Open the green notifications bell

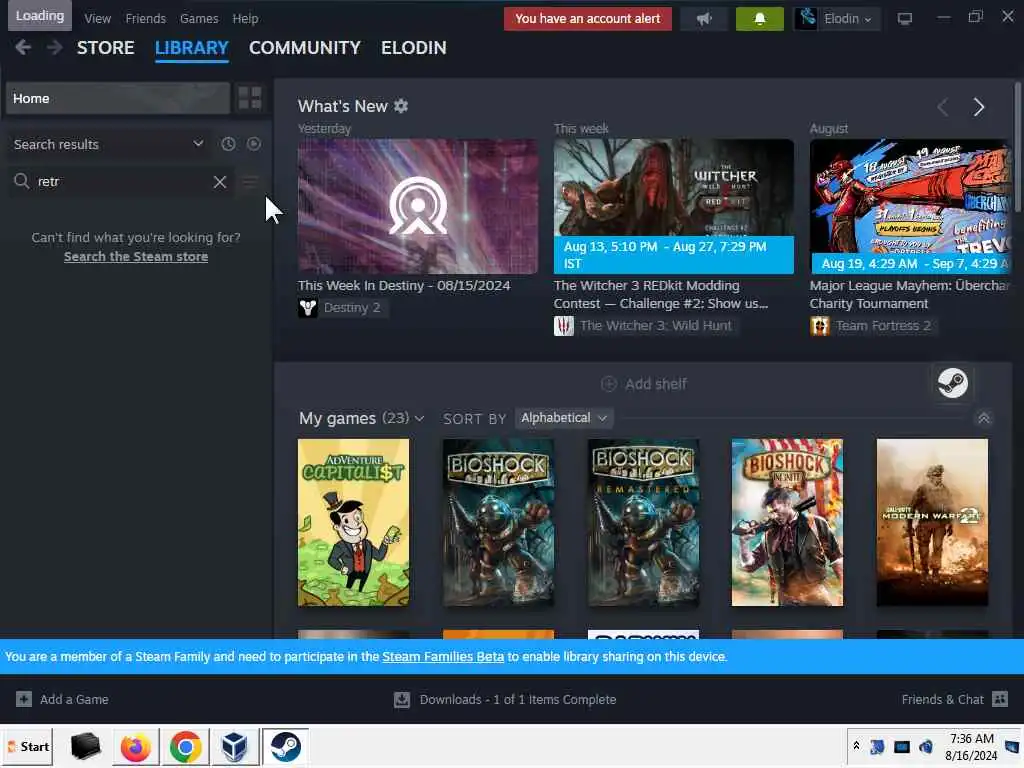[x=760, y=18]
